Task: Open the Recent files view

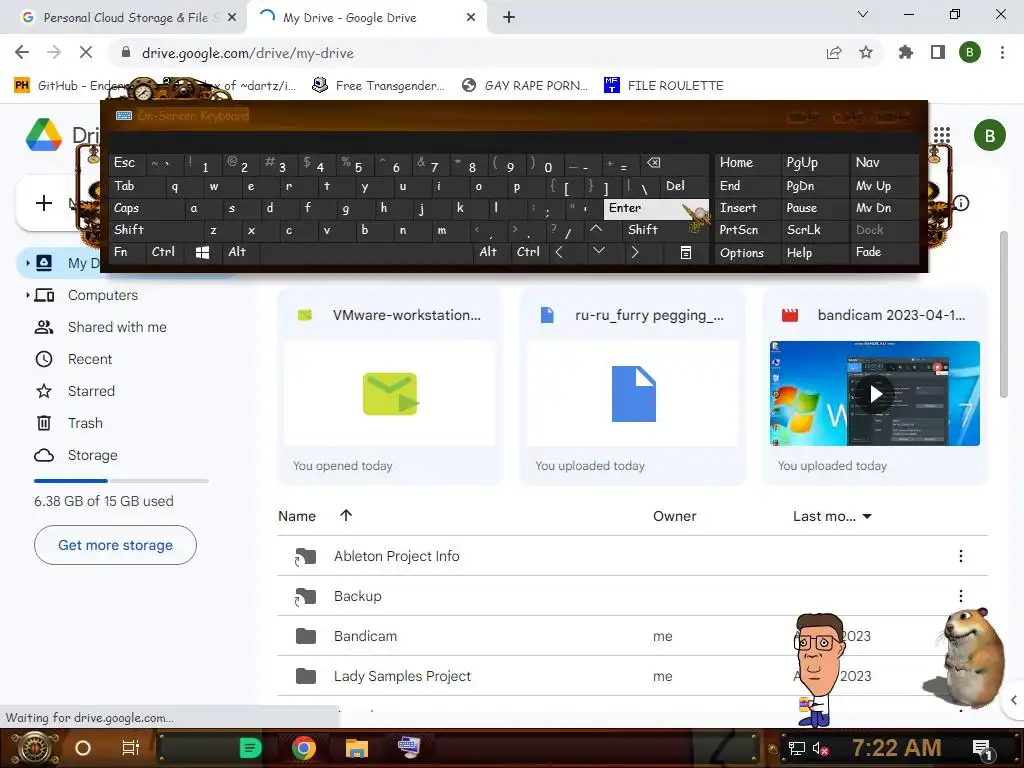Action: [x=90, y=359]
